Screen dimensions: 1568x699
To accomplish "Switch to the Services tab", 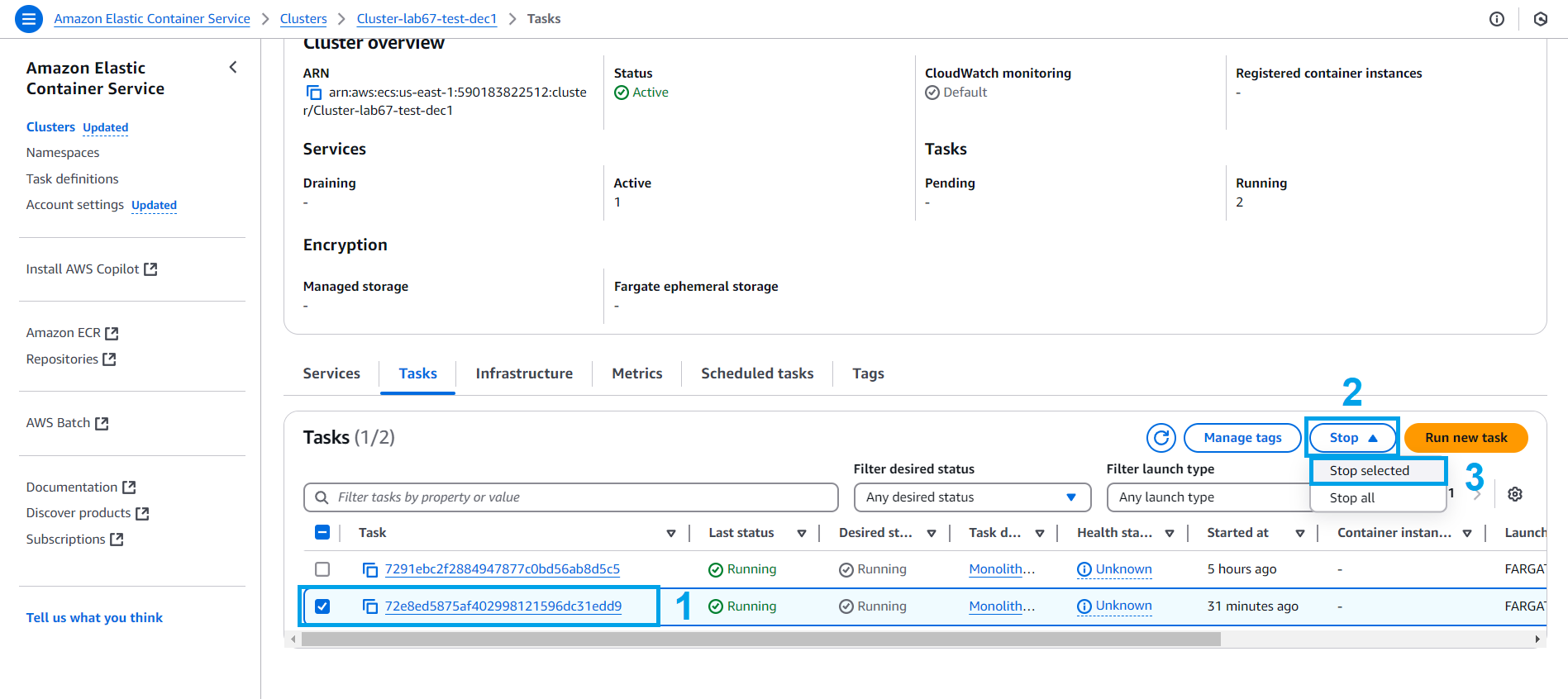I will tap(331, 373).
